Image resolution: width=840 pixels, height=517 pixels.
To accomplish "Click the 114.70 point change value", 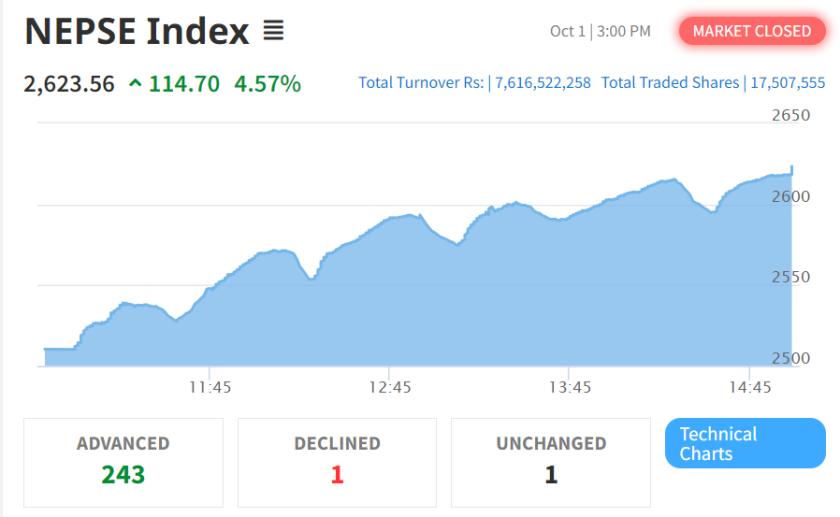I will [184, 84].
